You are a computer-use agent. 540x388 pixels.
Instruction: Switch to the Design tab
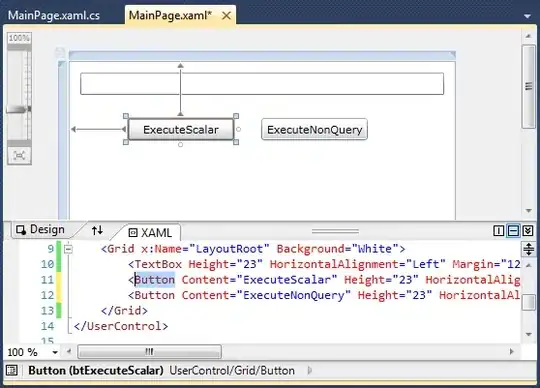(x=41, y=230)
